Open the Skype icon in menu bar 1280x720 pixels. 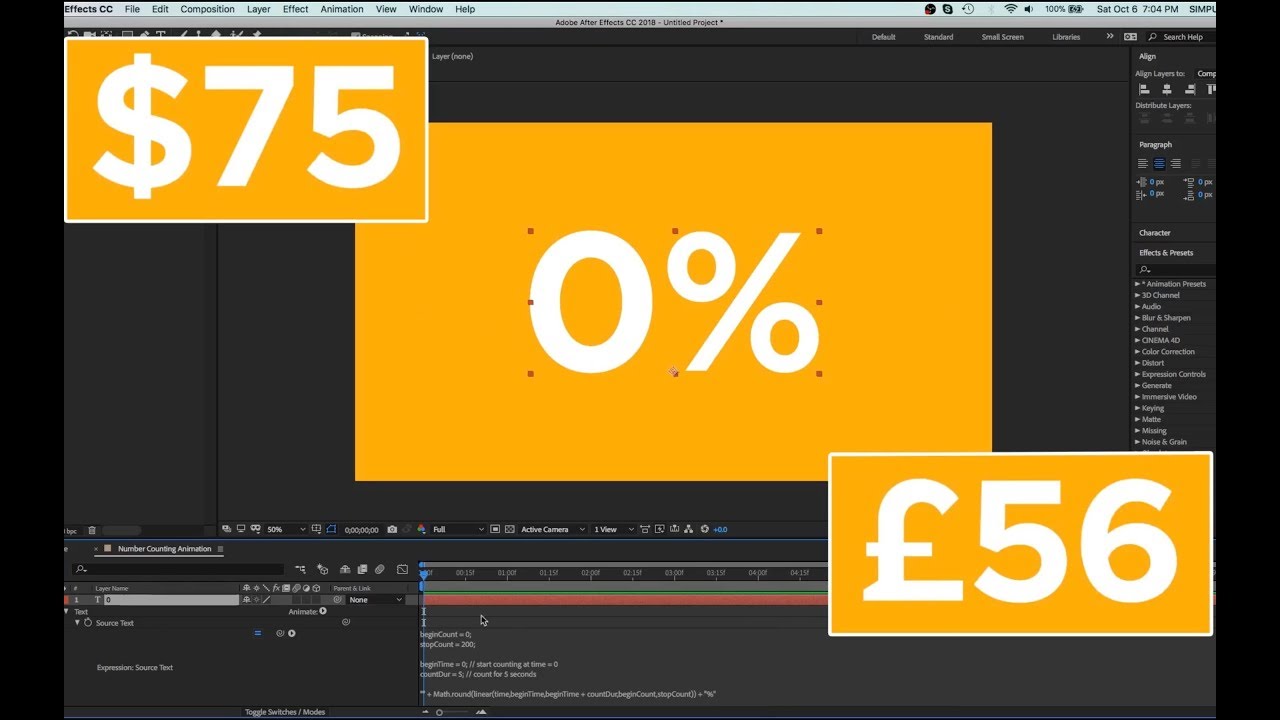click(948, 9)
